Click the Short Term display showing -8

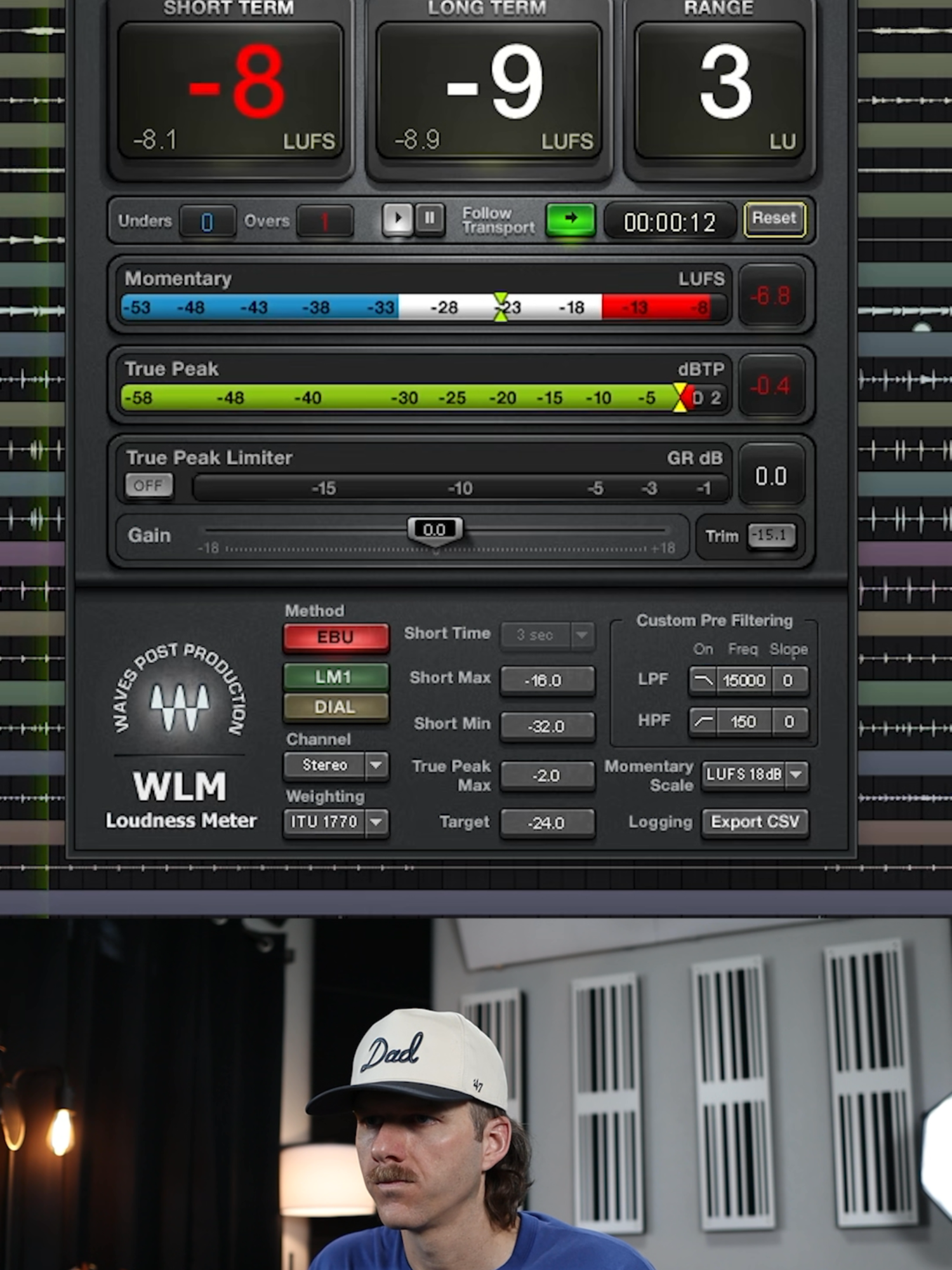tap(231, 91)
